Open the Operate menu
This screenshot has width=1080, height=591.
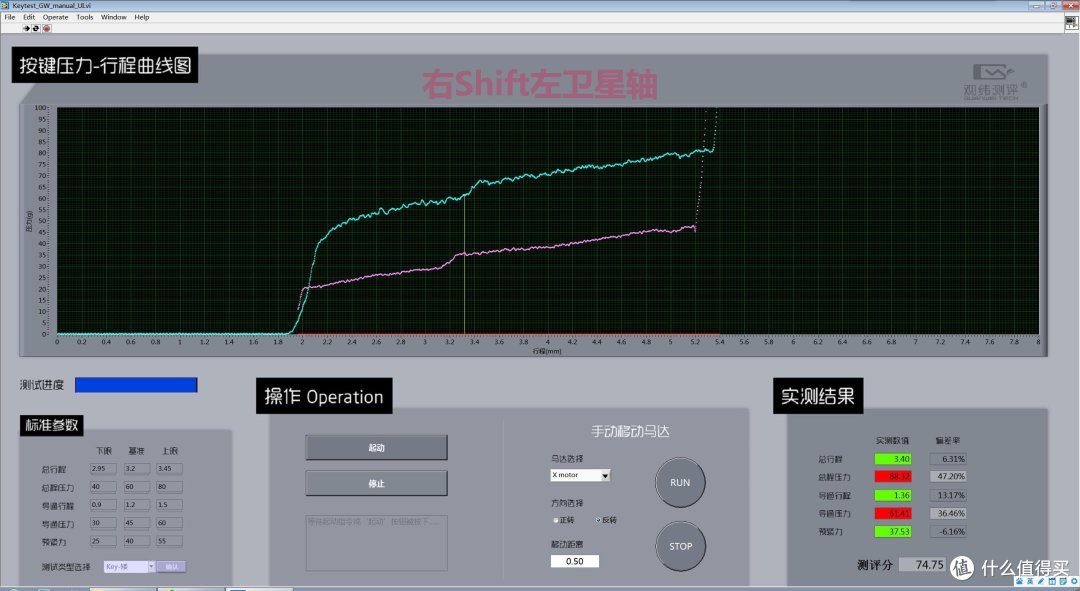[x=55, y=17]
